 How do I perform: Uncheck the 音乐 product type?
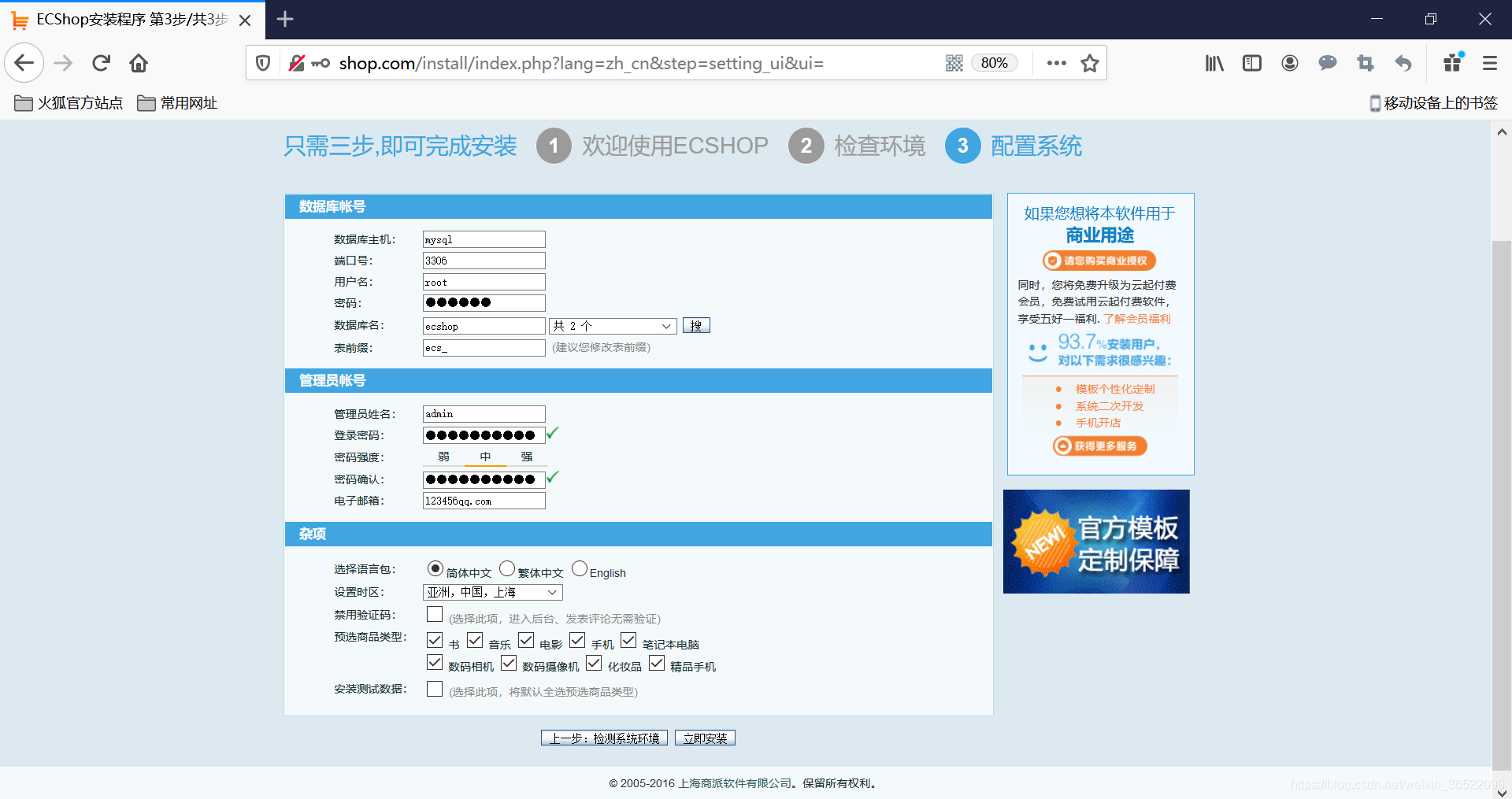point(475,640)
